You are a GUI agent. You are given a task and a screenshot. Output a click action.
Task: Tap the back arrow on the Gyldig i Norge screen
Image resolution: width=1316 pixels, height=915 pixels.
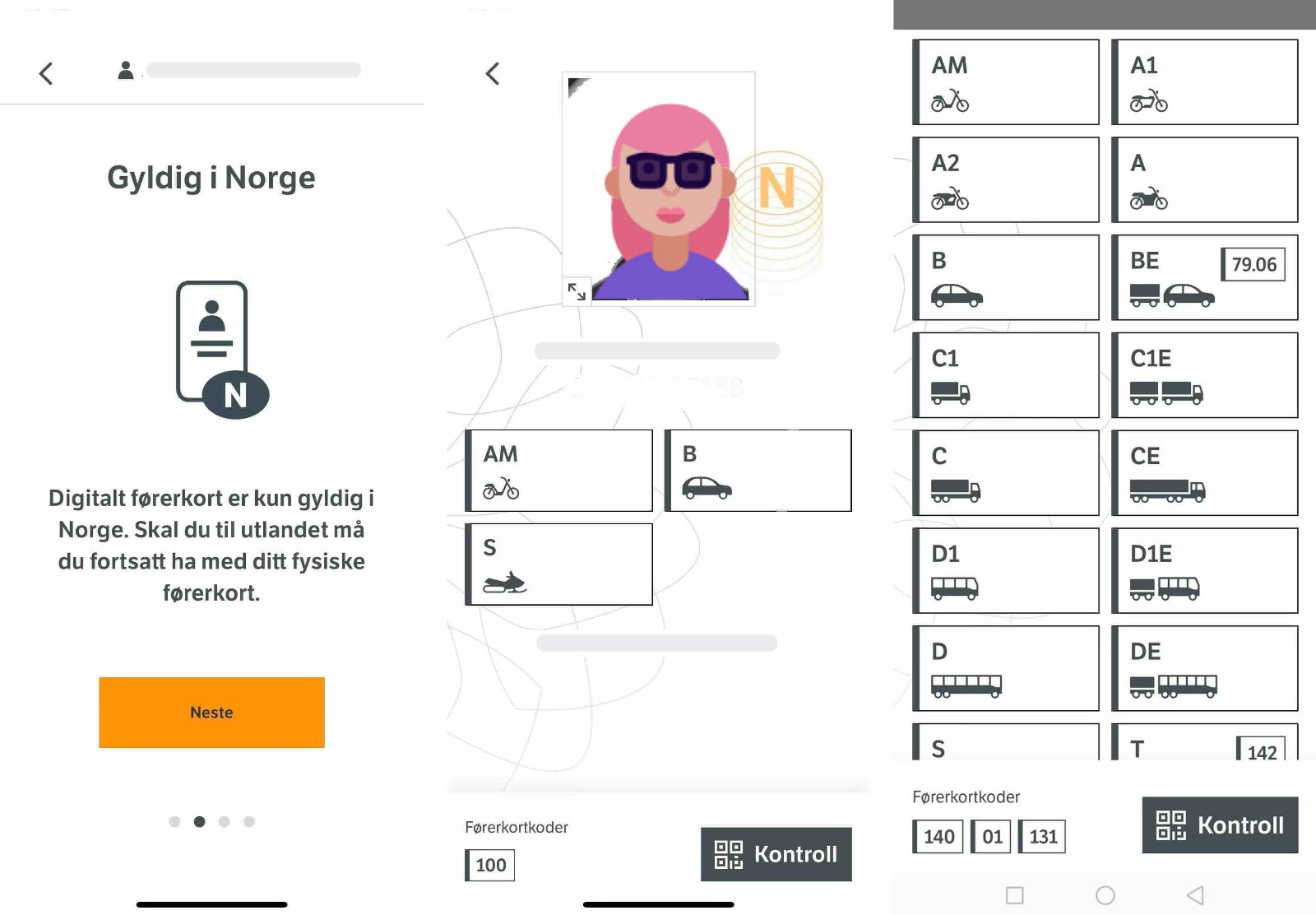[x=46, y=73]
